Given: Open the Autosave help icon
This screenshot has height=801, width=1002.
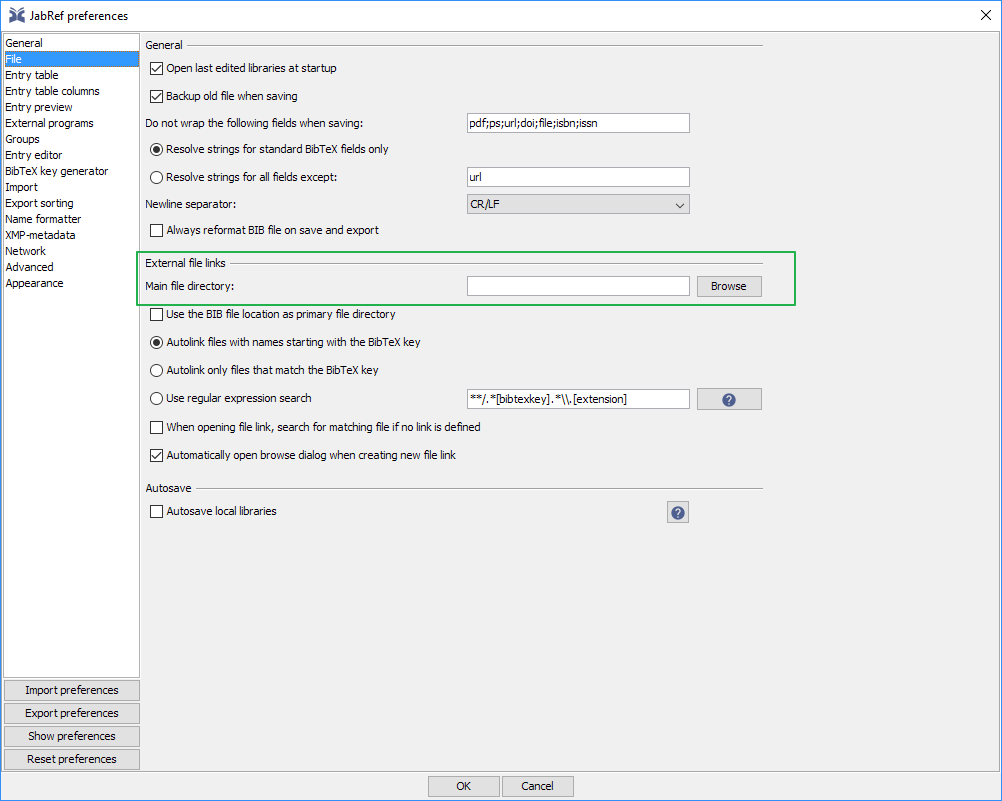Looking at the screenshot, I should (x=677, y=512).
